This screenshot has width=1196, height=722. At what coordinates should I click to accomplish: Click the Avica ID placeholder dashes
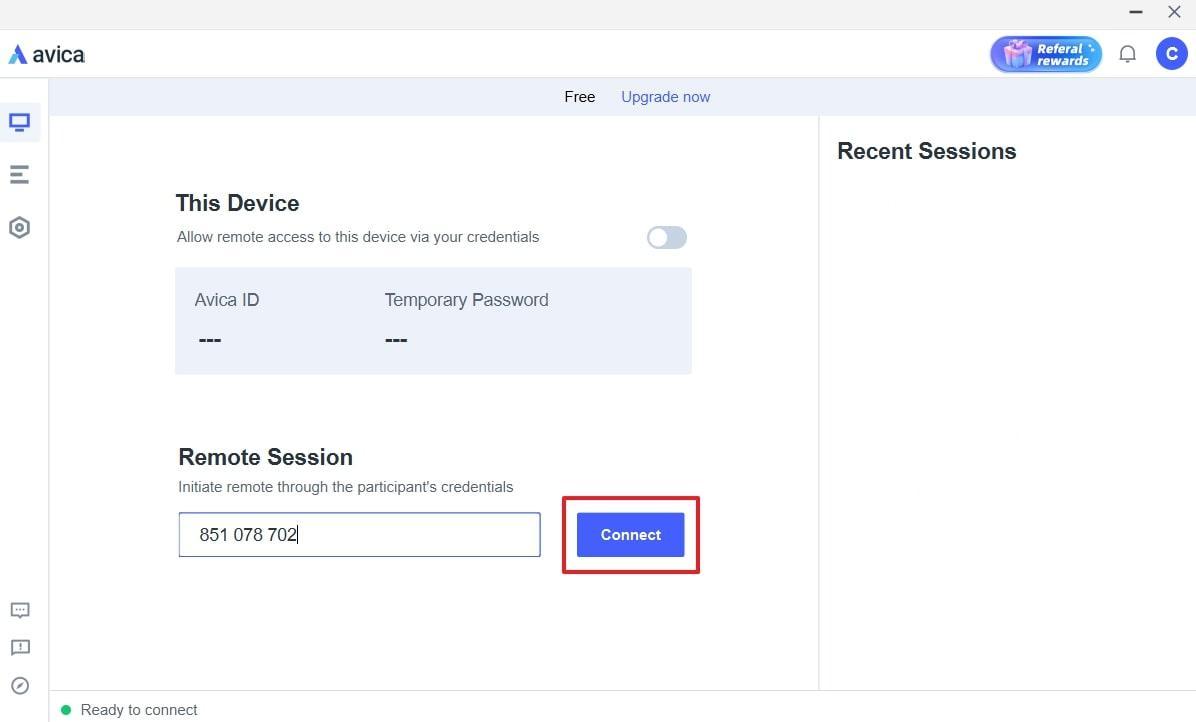pos(209,339)
